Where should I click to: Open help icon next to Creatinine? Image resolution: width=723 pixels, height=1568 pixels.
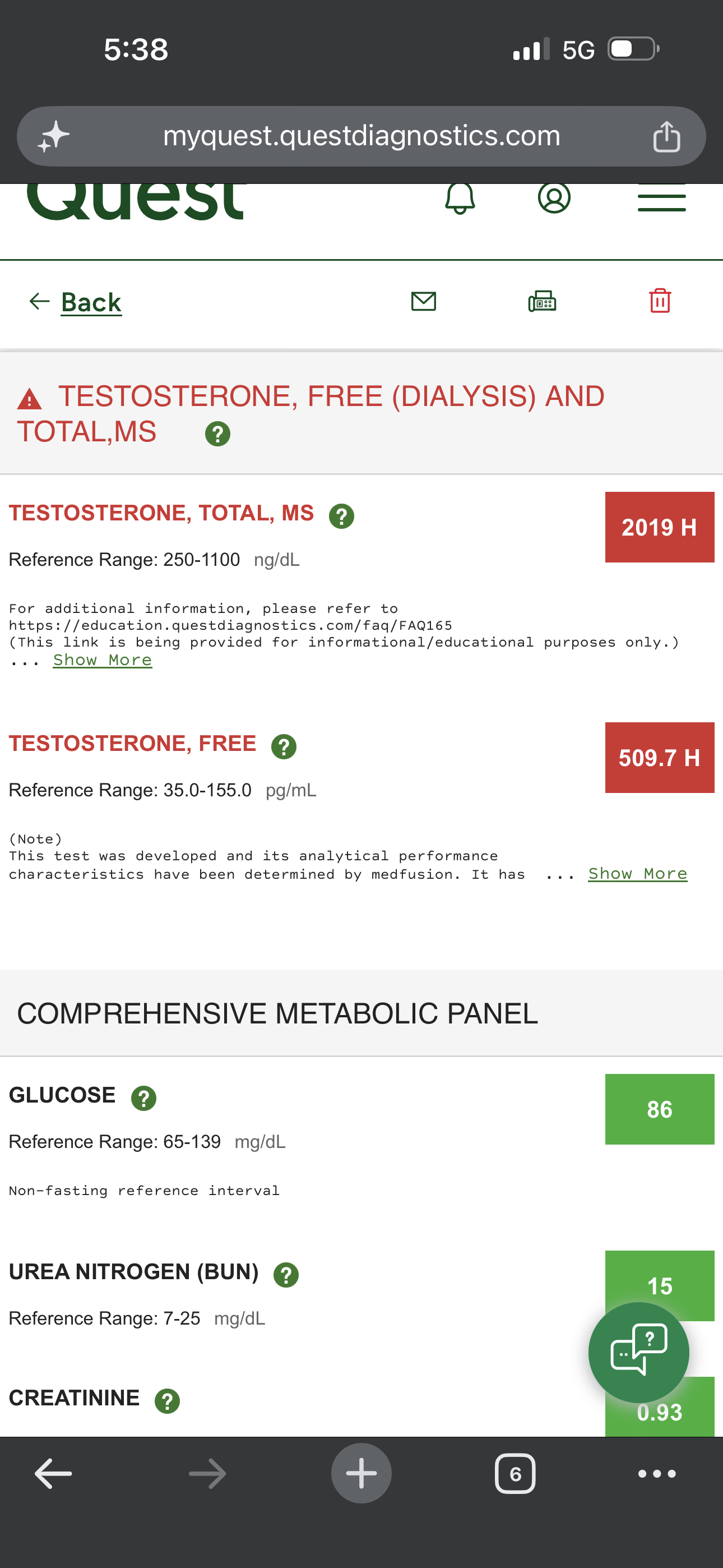[168, 1401]
